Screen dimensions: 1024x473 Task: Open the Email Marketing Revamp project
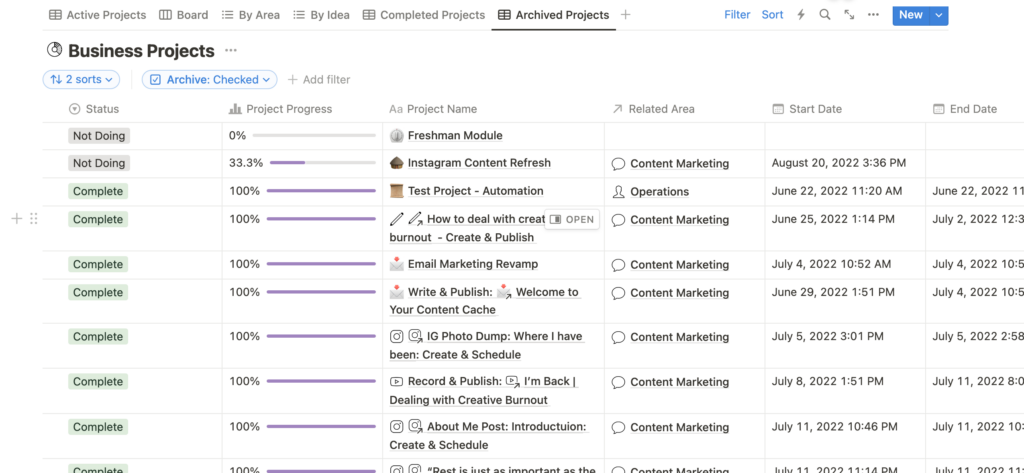click(473, 265)
